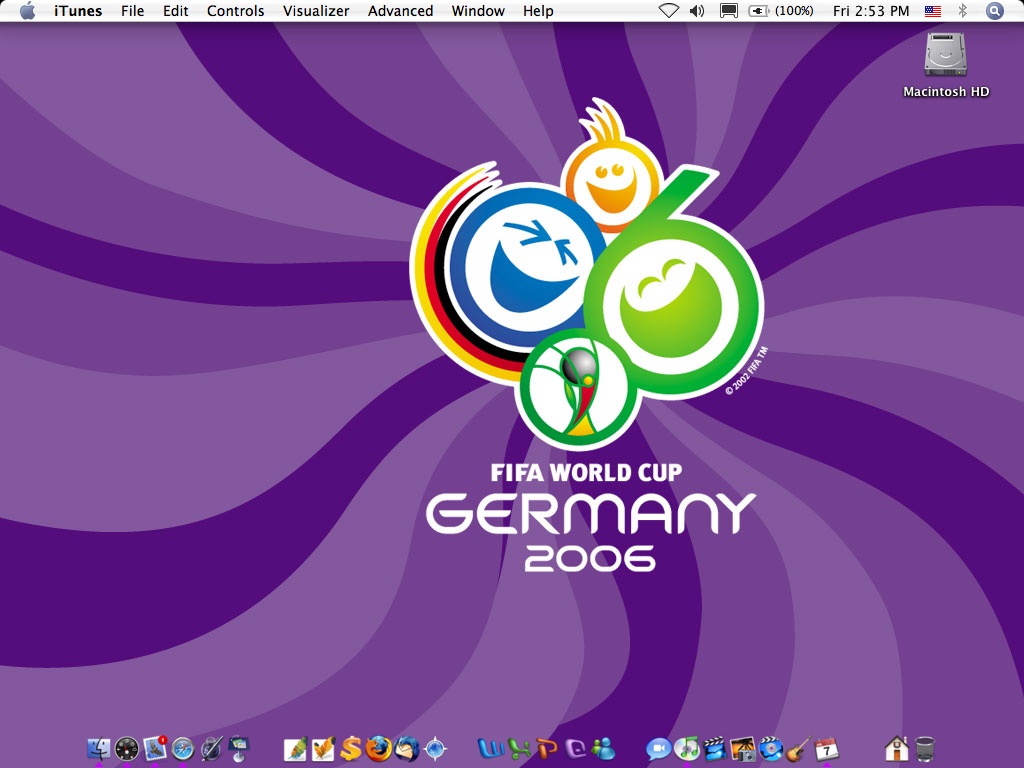This screenshot has height=768, width=1024.
Task: Open Thunderbird from the dock
Action: click(407, 748)
